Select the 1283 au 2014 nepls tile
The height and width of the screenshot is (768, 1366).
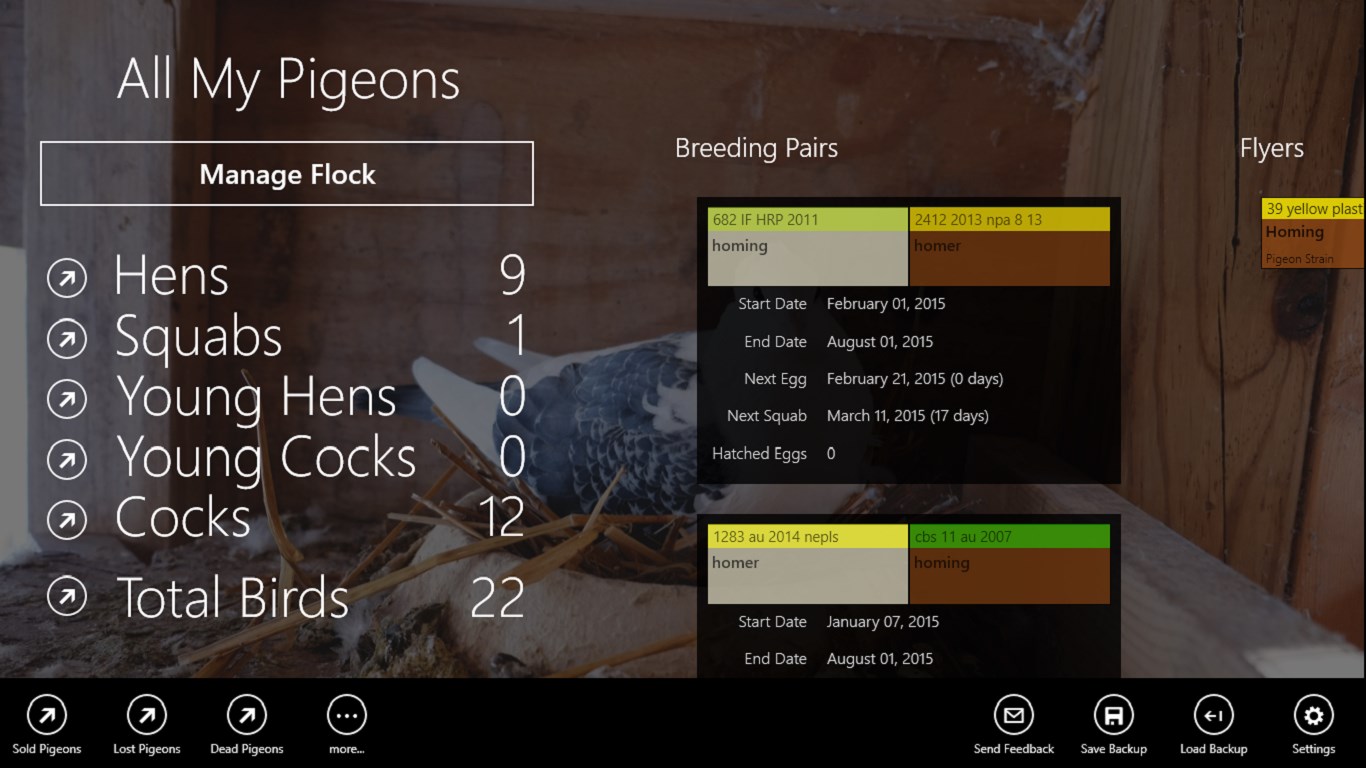[808, 564]
